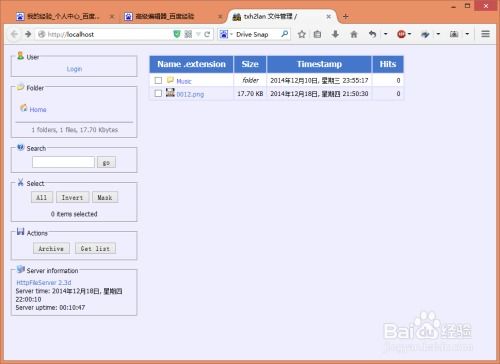Select all items with the All button
Image resolution: width=500 pixels, height=364 pixels.
pyautogui.click(x=42, y=197)
